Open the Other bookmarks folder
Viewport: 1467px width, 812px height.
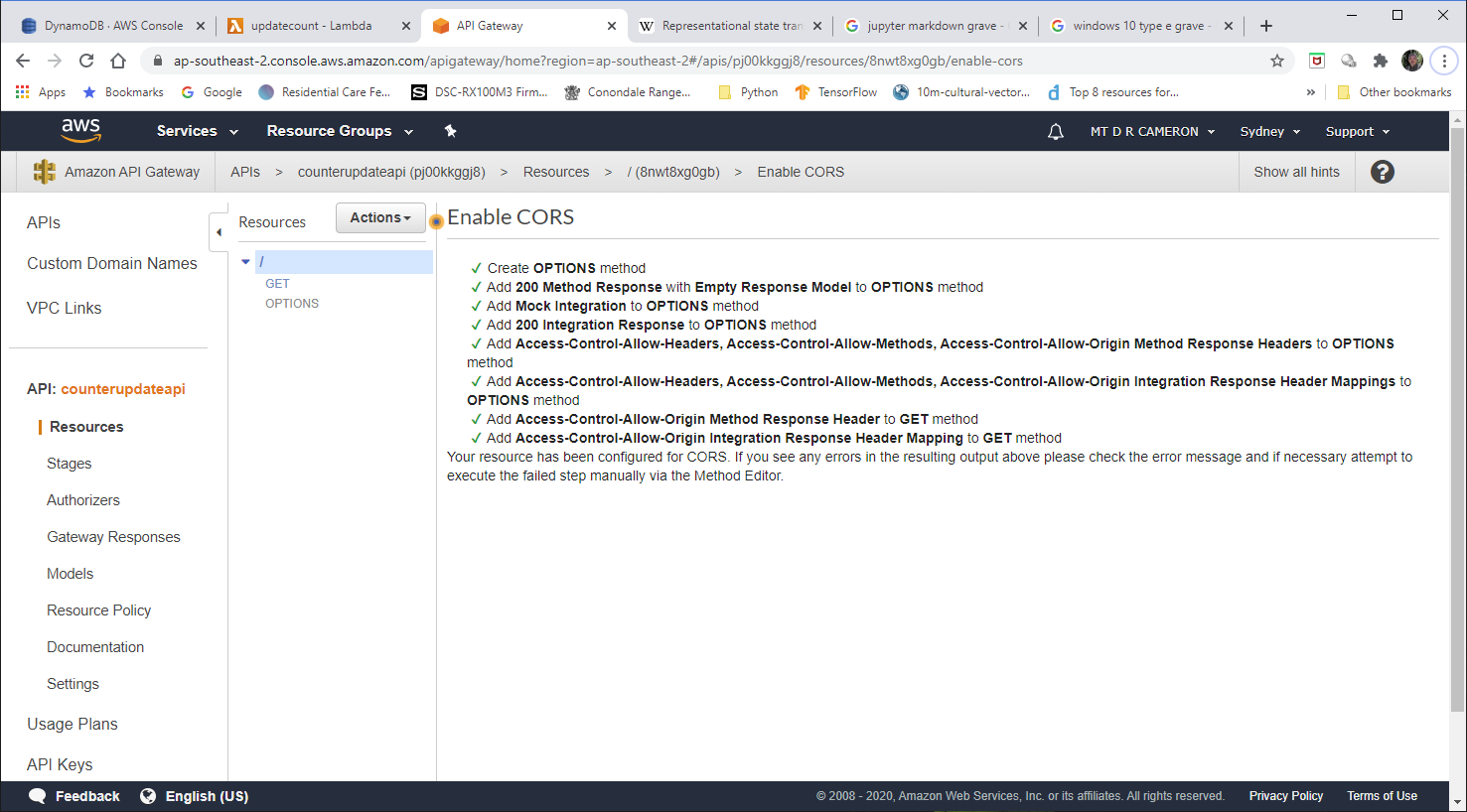coord(1394,92)
